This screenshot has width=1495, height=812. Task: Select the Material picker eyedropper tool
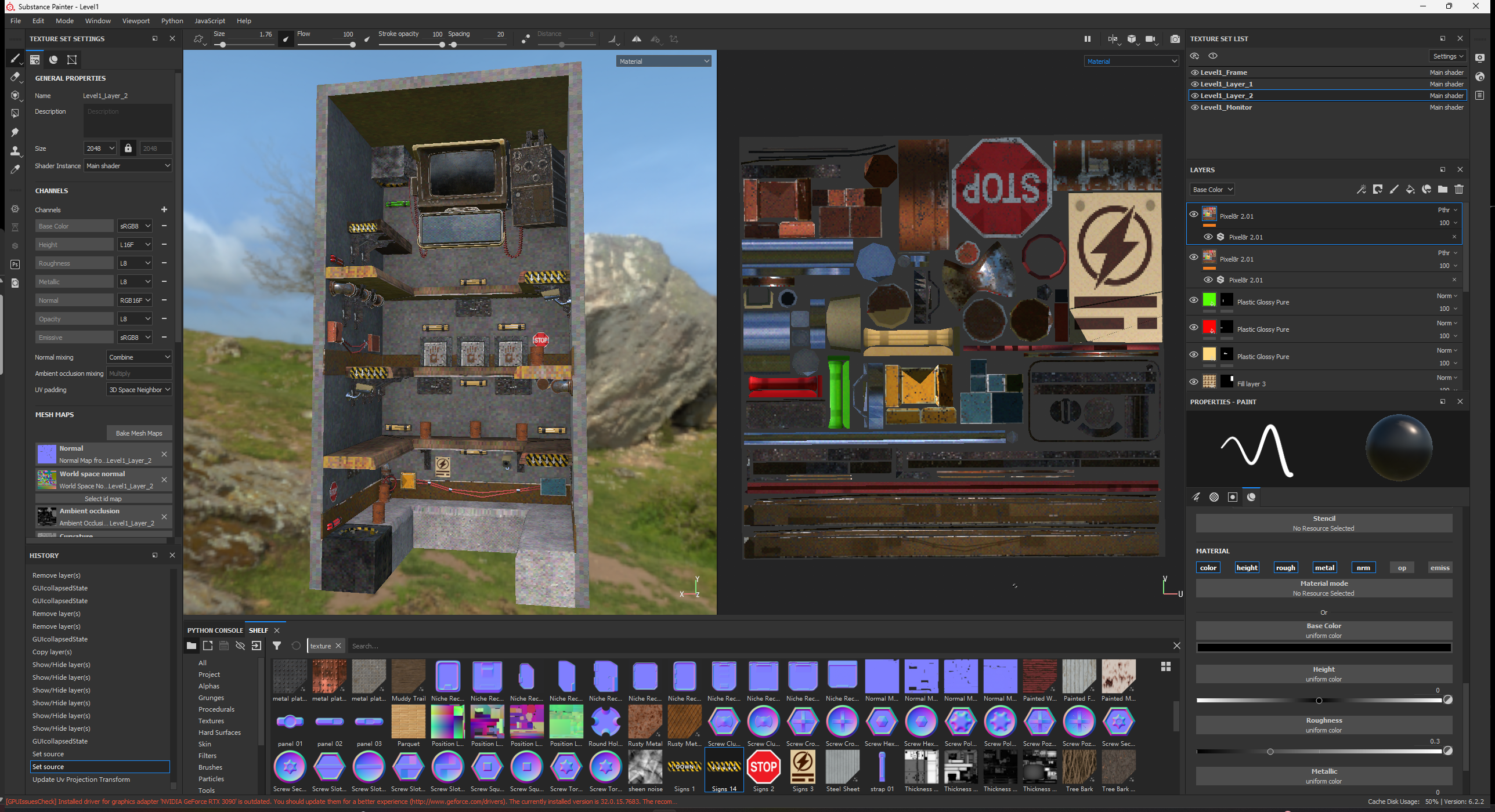[x=15, y=169]
